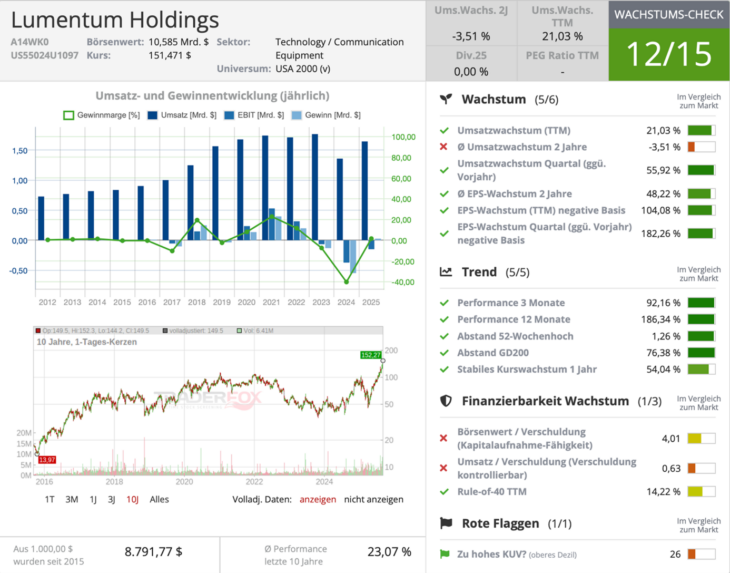Click the Umsatzwachstum (TTM) metric label
730x573 pixels.
[514, 130]
